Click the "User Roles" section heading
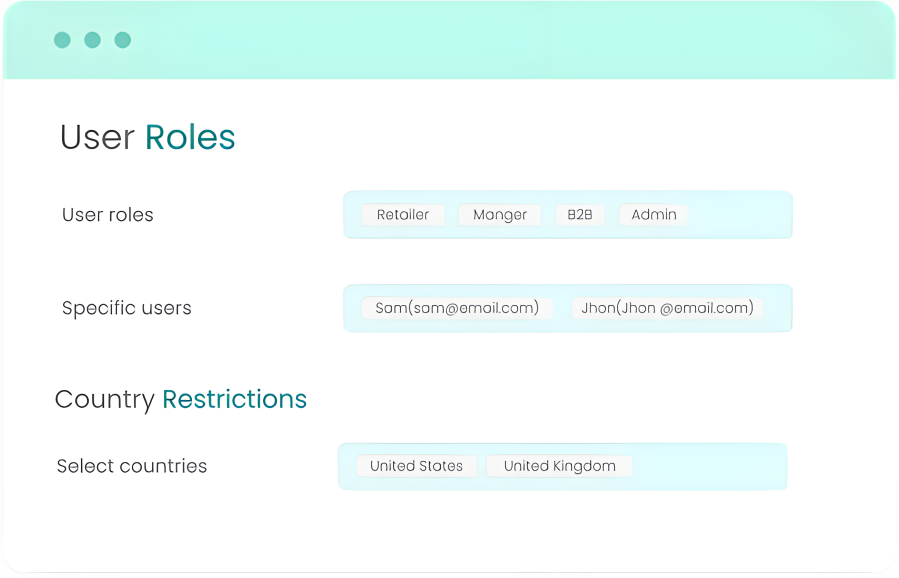Viewport: 899px width, 578px height. point(148,137)
